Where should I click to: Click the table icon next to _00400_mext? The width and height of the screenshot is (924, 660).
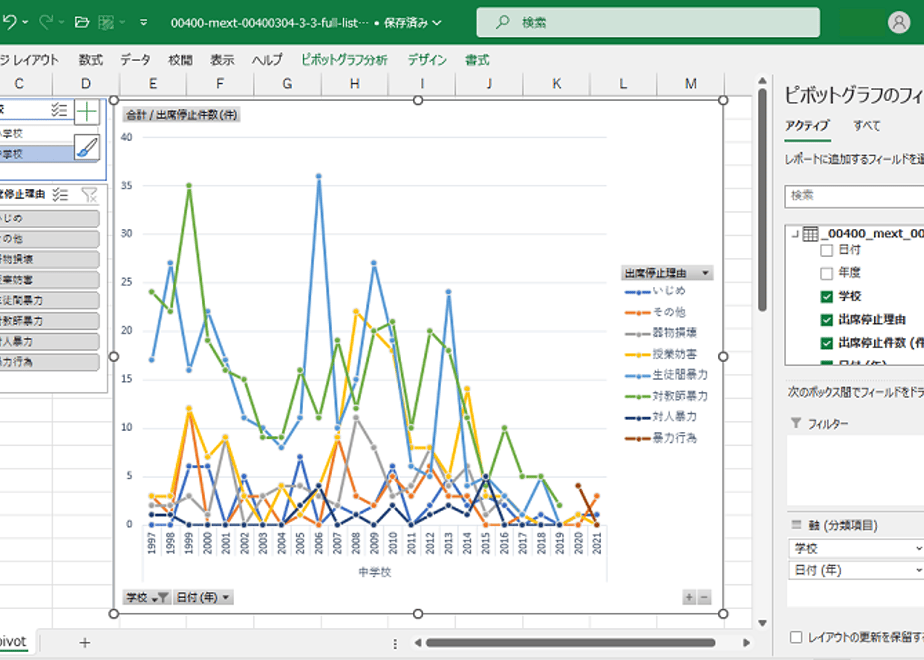810,234
